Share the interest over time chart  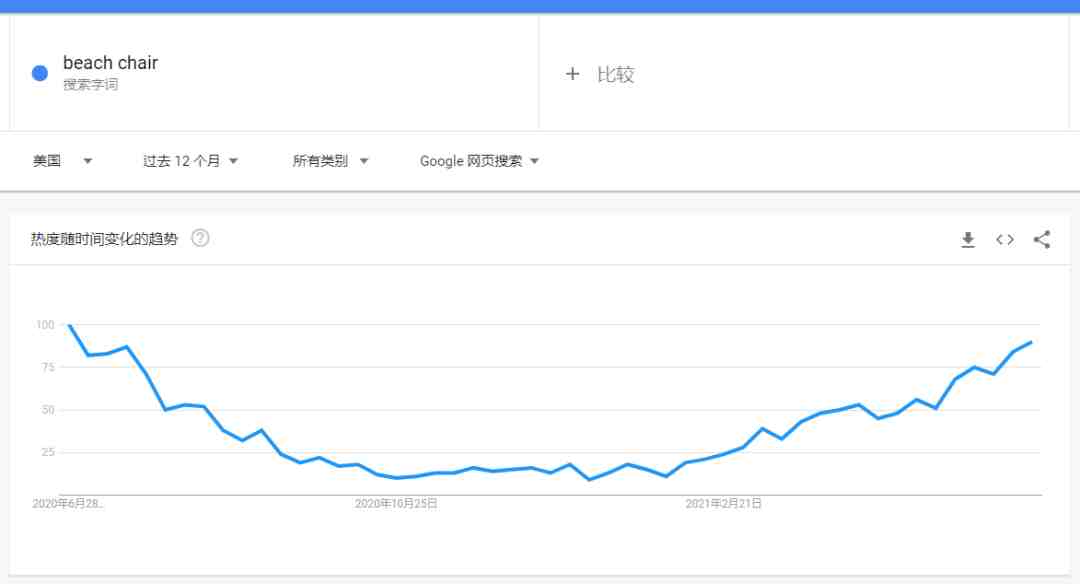tap(1042, 239)
